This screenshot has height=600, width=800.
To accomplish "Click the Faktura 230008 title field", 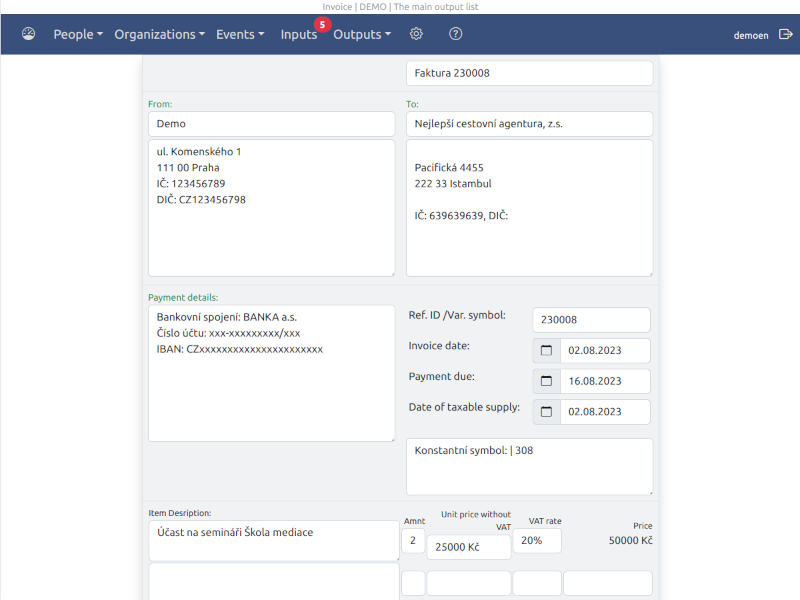I will [530, 73].
